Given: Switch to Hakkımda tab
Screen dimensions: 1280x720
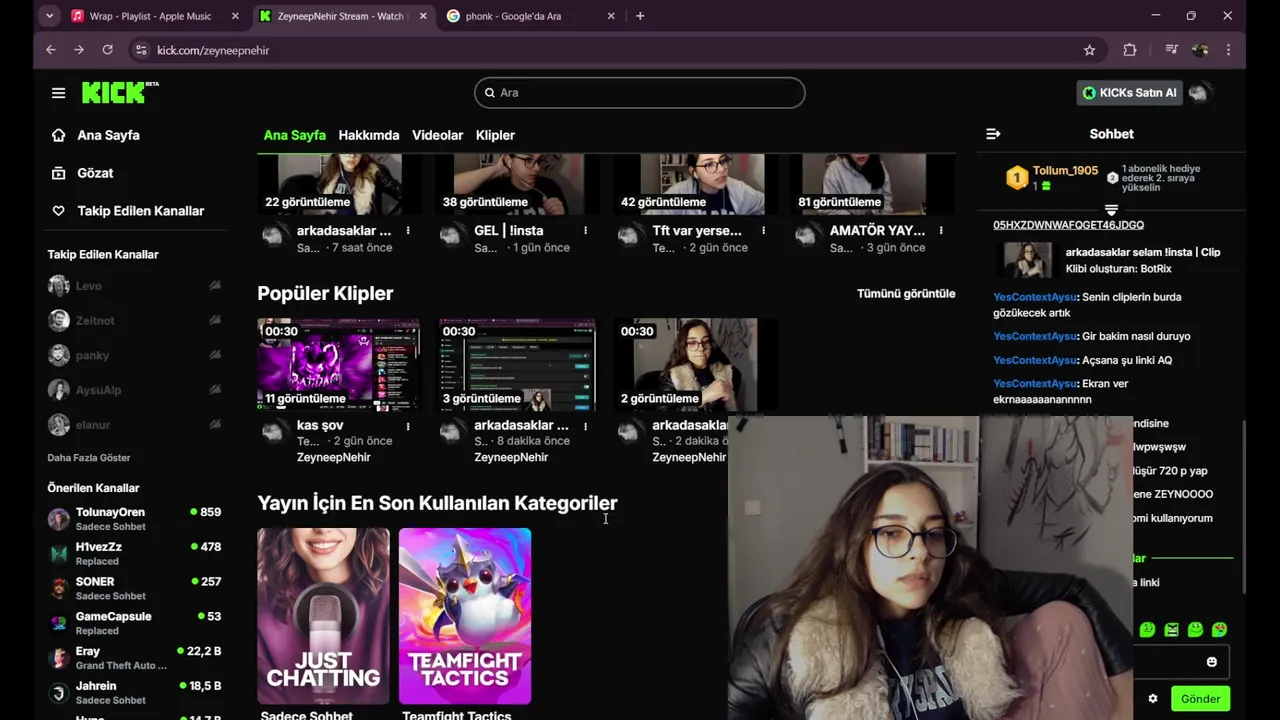Looking at the screenshot, I should pos(368,135).
